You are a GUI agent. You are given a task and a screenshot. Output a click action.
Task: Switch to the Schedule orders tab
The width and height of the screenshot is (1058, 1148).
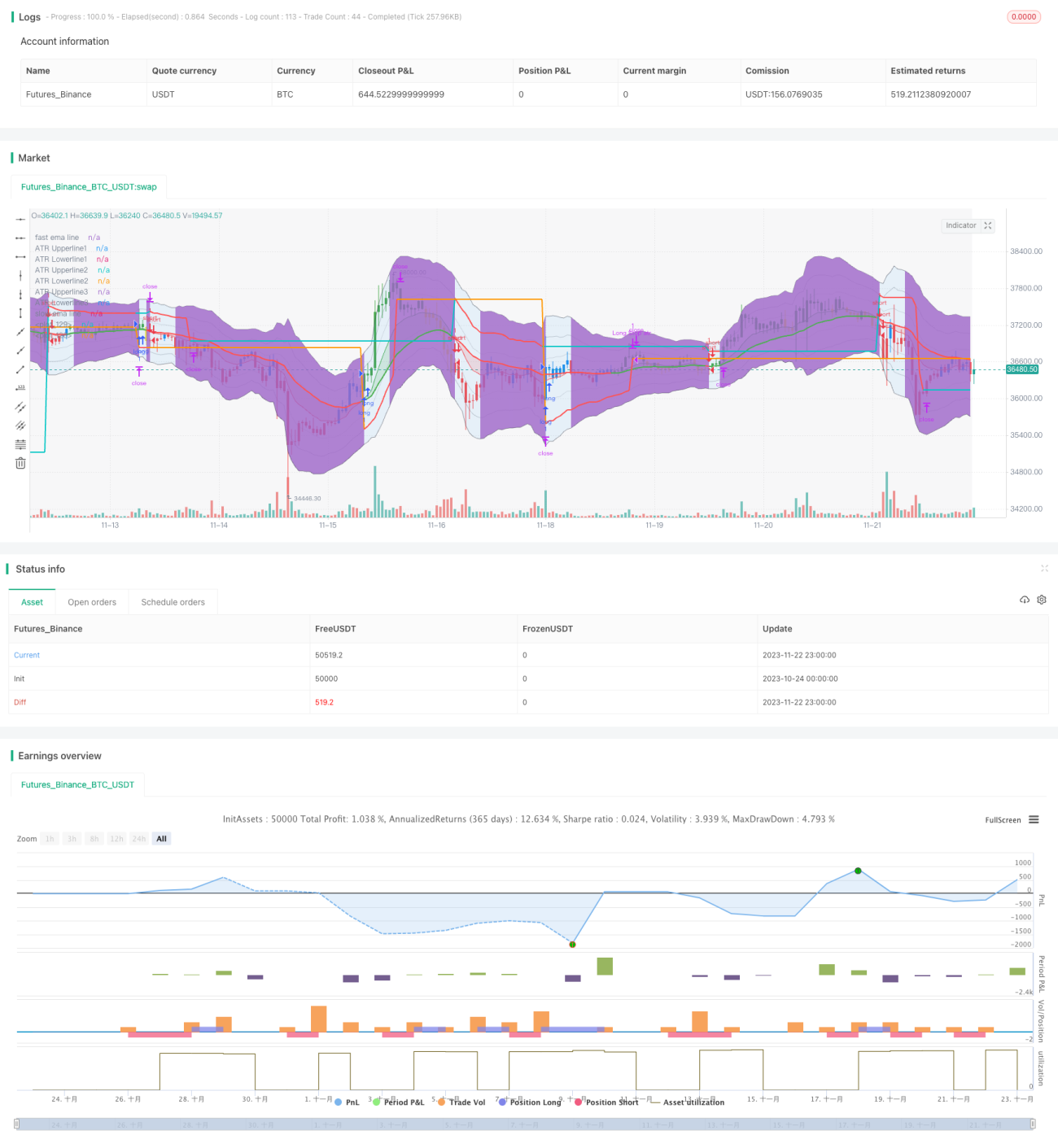coord(173,602)
